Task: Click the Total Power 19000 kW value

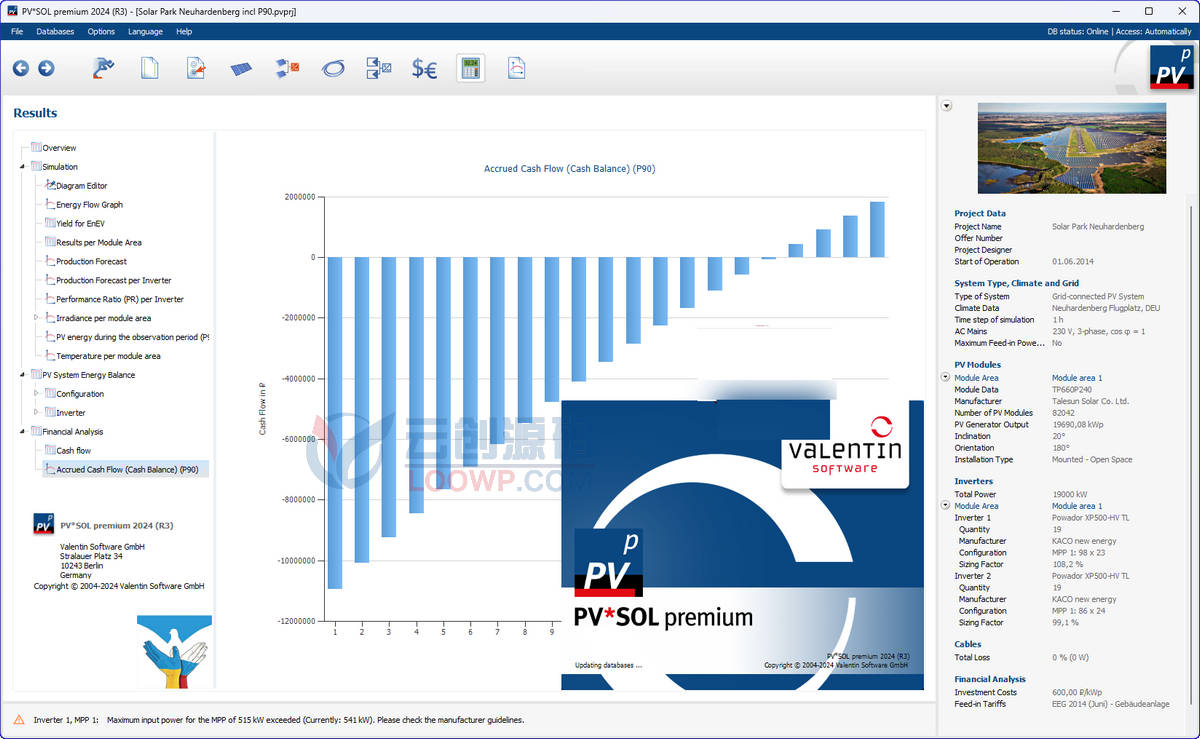Action: pyautogui.click(x=1069, y=494)
